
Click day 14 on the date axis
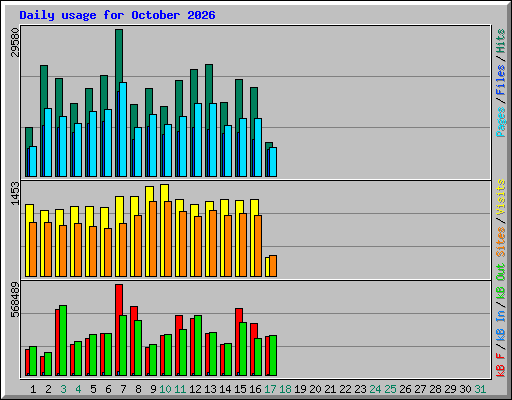click(x=225, y=389)
